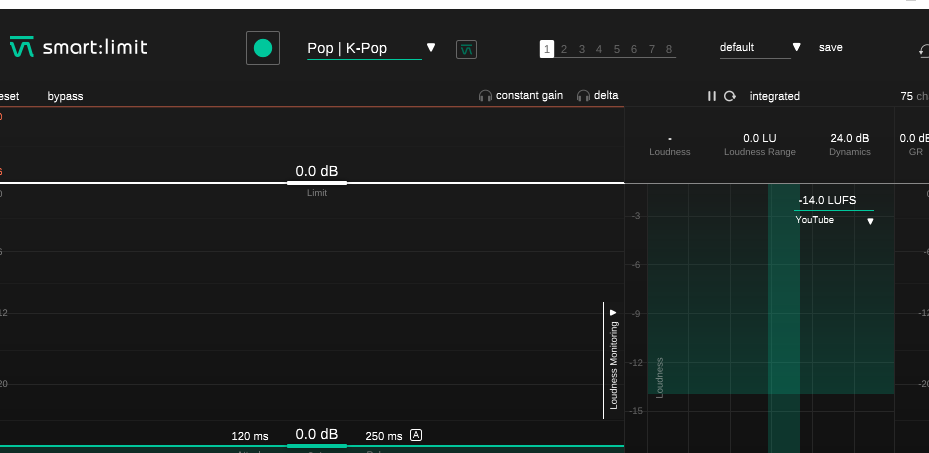
Task: Open the YouTube loudness target dropdown
Action: (x=834, y=220)
